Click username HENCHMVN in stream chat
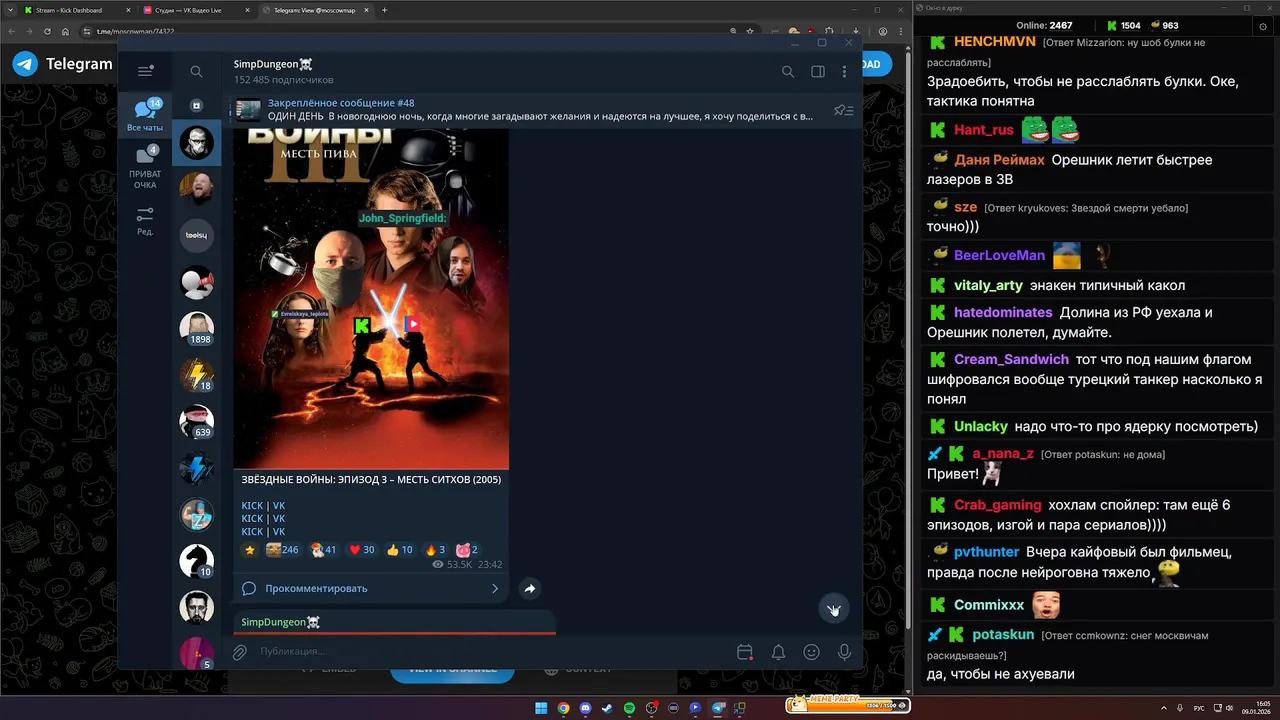1280x720 pixels. click(995, 42)
